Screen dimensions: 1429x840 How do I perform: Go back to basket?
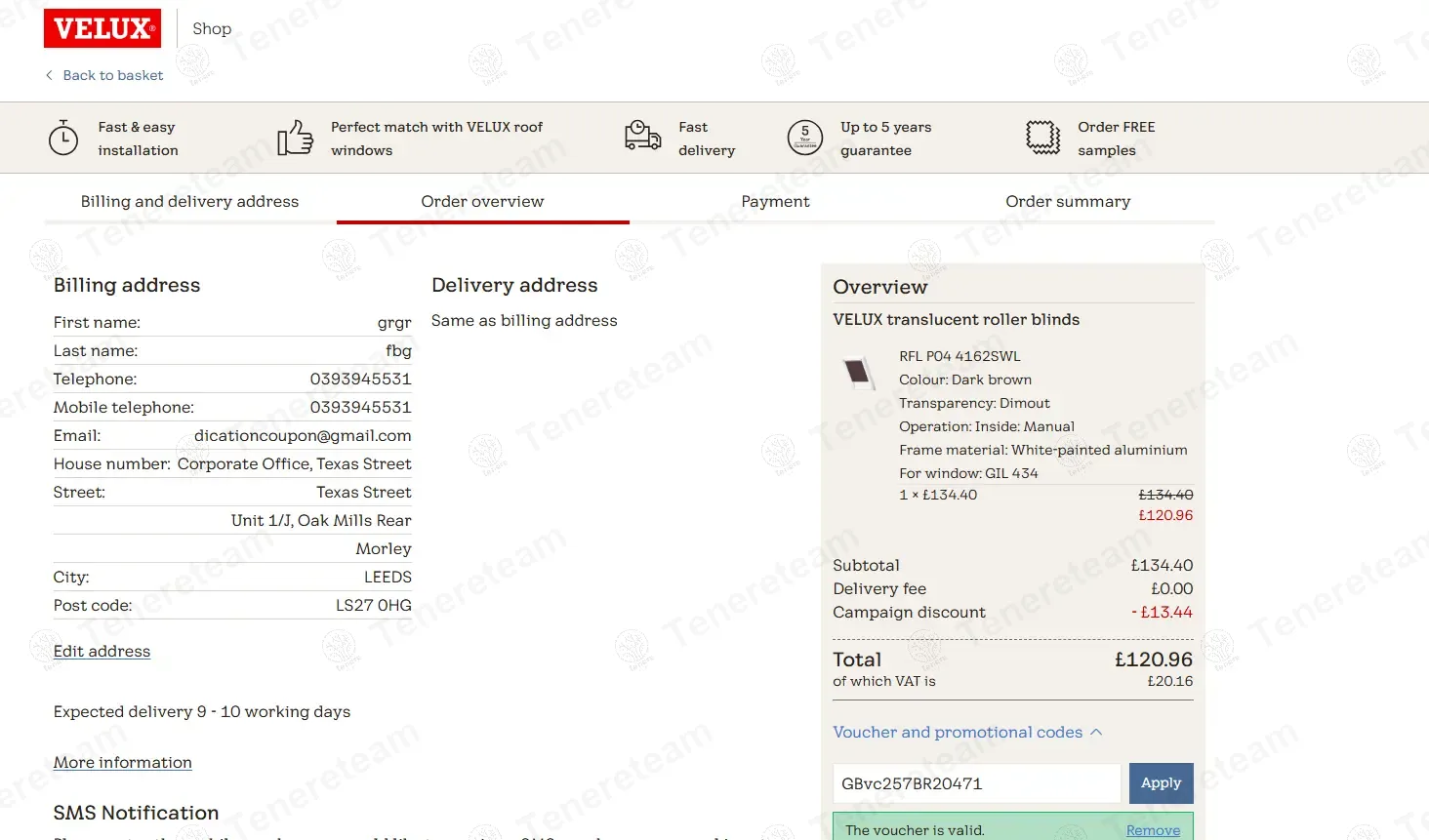click(x=112, y=75)
